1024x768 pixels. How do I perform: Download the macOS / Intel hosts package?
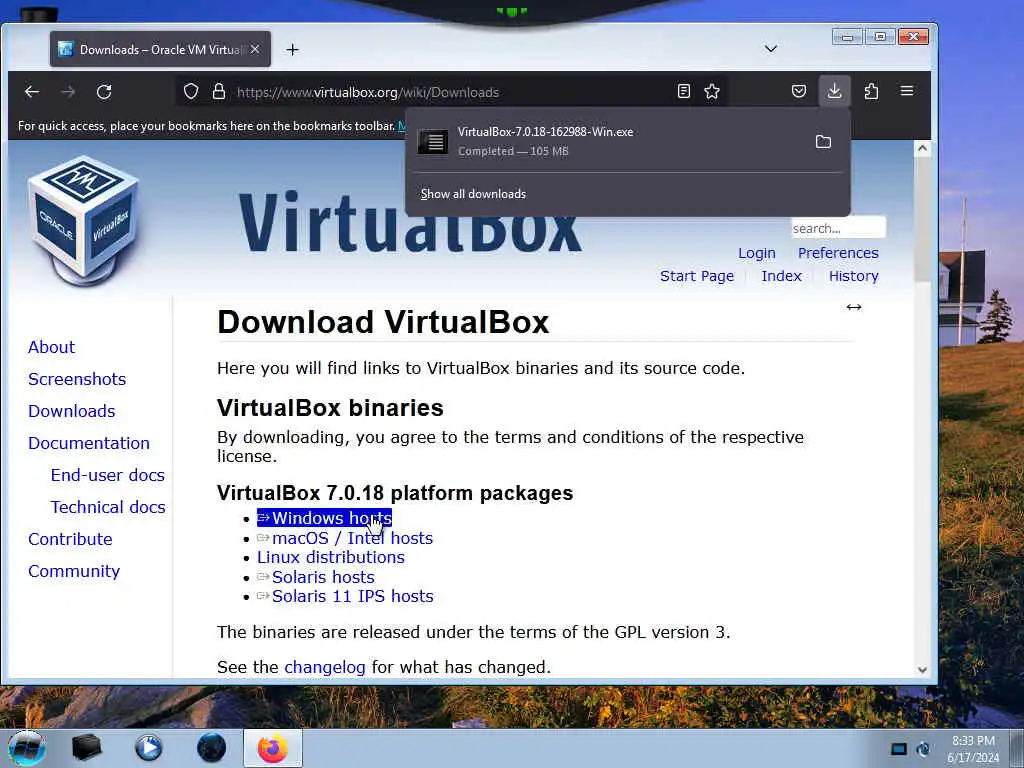345,538
